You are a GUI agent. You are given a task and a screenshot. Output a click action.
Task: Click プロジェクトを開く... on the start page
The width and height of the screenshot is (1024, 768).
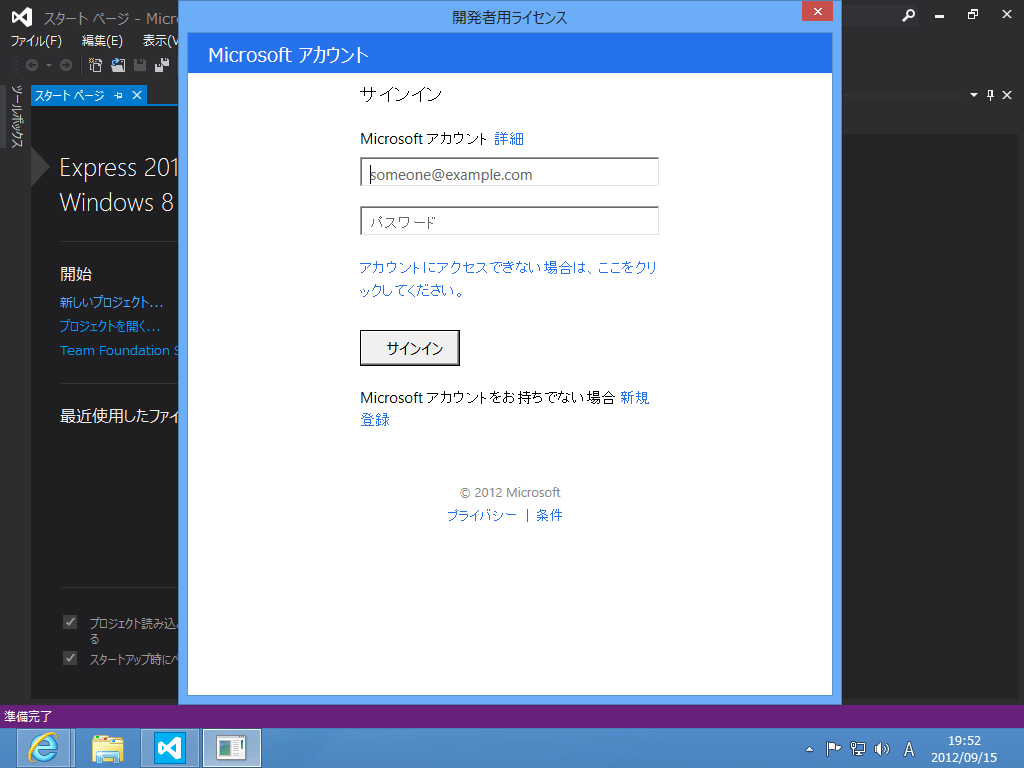tap(110, 326)
